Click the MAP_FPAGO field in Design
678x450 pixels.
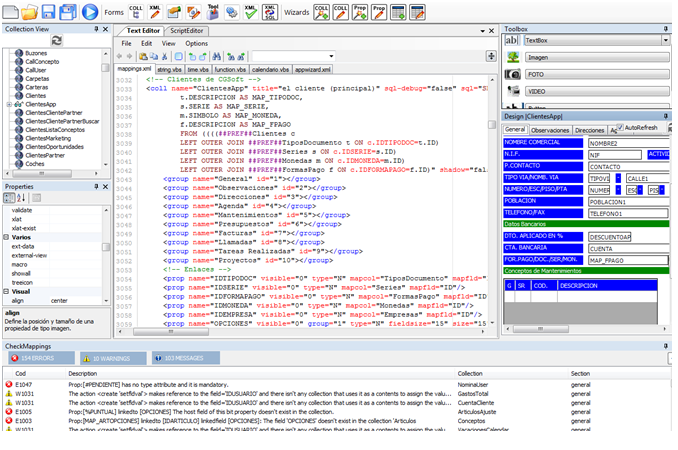pos(628,260)
